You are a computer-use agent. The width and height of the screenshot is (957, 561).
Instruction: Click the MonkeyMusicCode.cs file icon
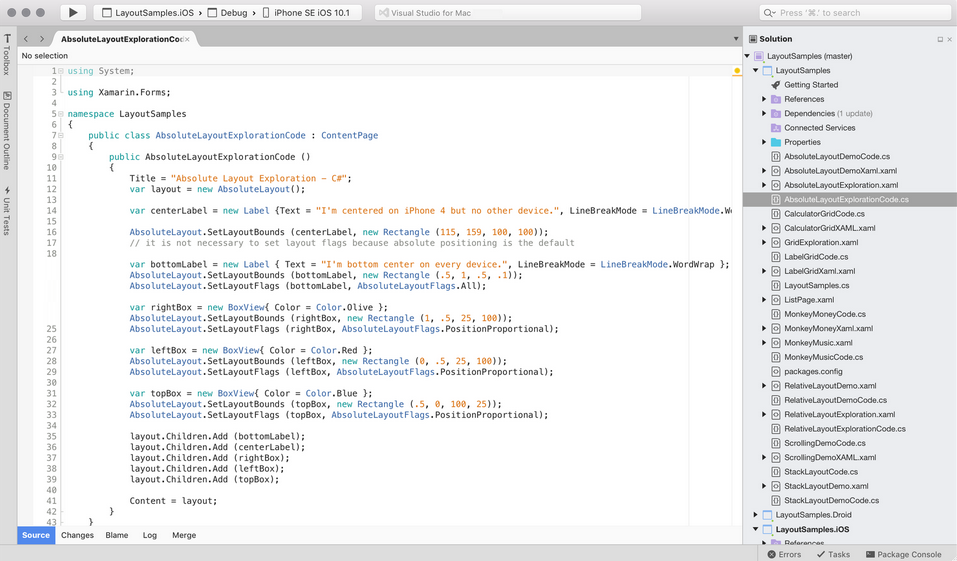[776, 357]
